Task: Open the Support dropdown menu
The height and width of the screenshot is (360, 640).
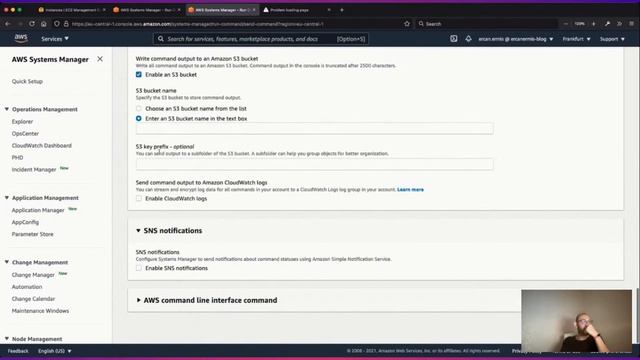Action: 612,39
